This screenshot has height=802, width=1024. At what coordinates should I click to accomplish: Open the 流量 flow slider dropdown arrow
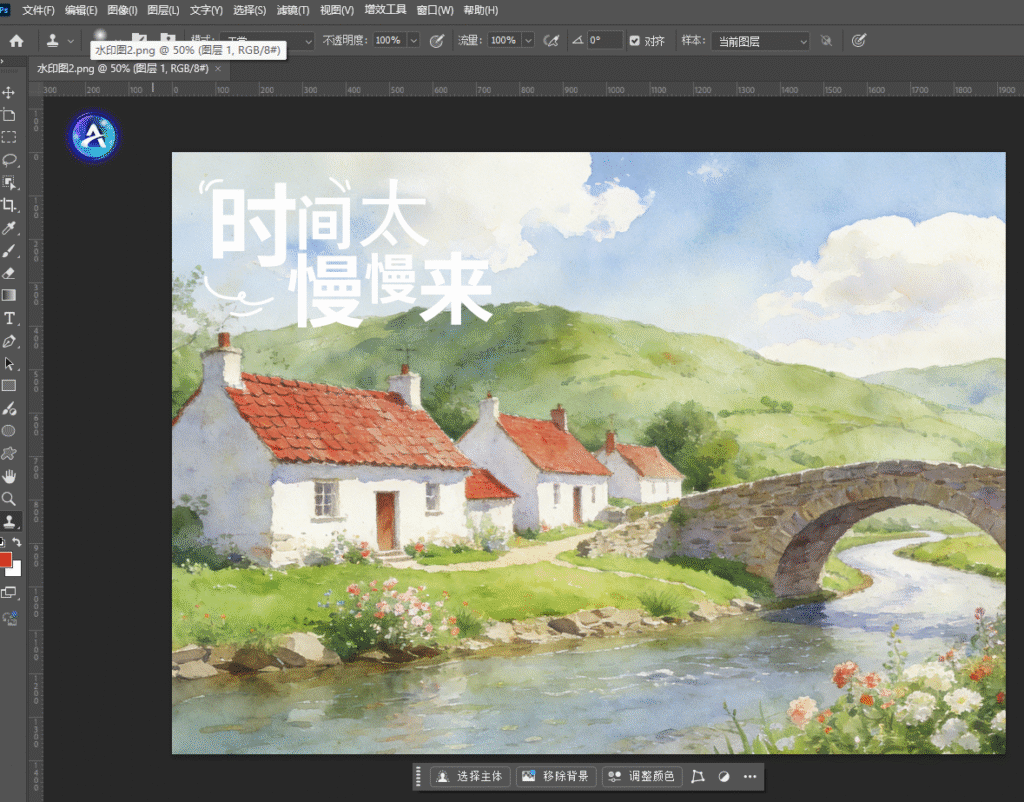pyautogui.click(x=528, y=40)
